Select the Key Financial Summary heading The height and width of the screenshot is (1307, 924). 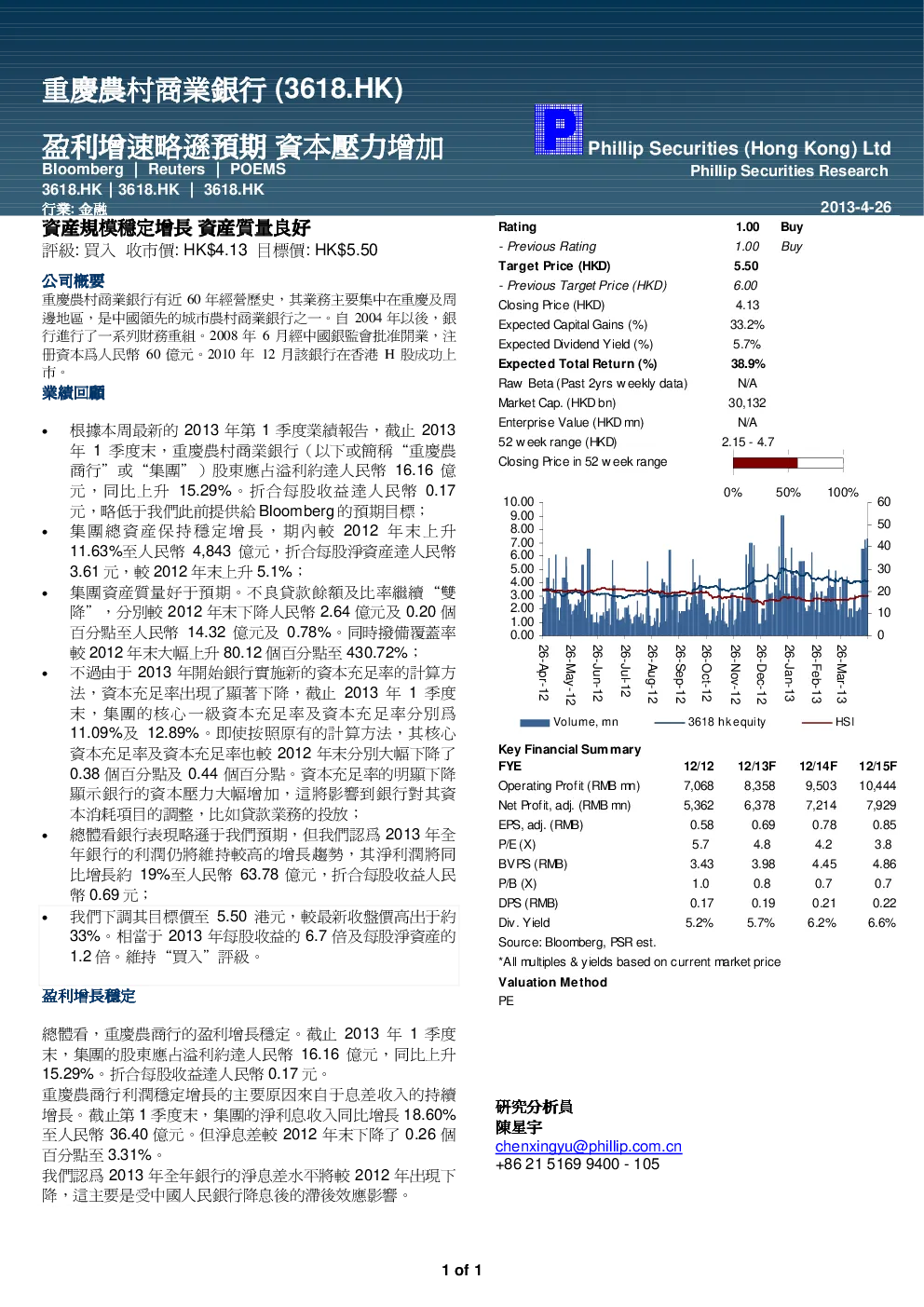569,750
